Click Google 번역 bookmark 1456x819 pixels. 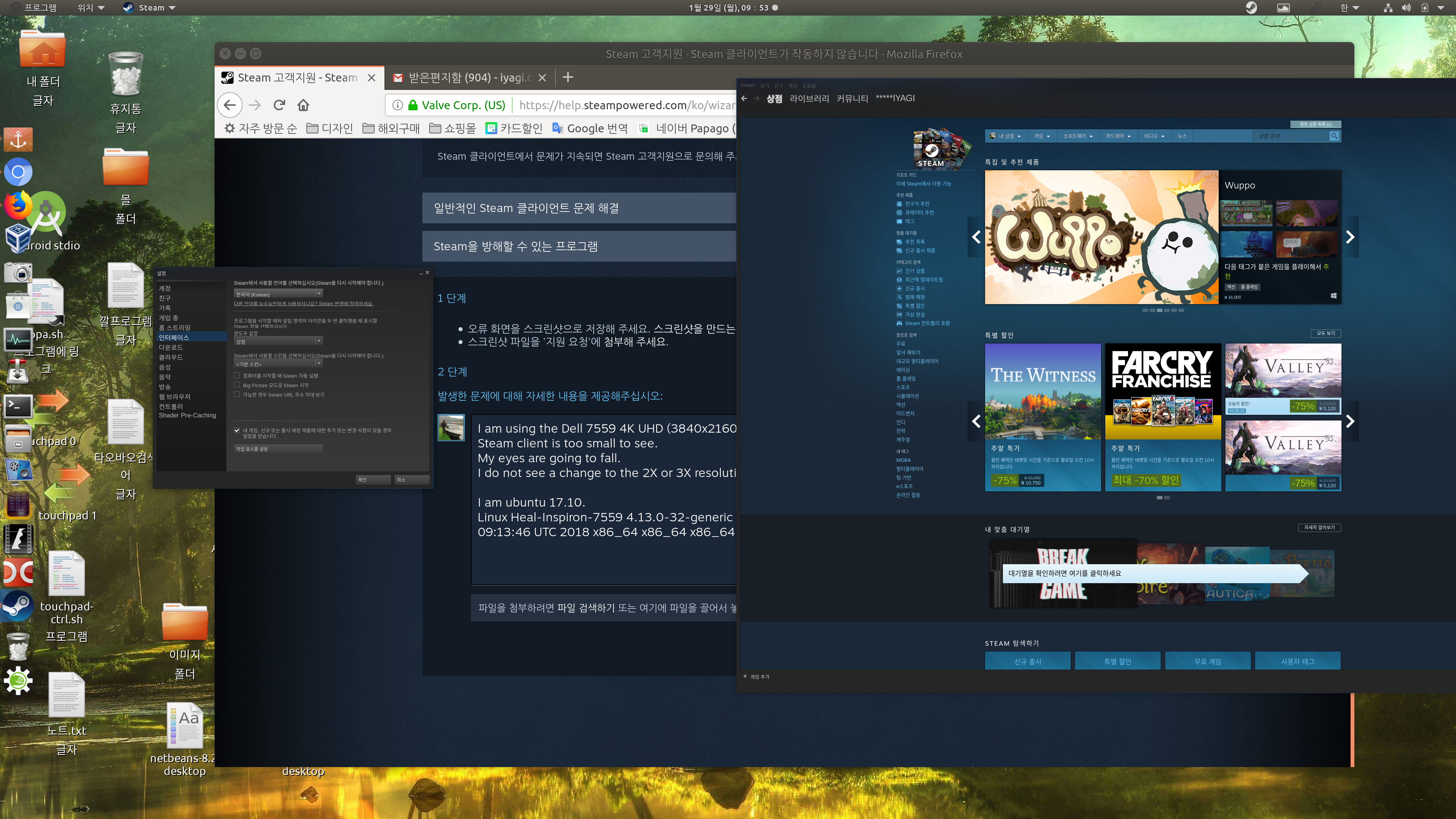pos(590,128)
